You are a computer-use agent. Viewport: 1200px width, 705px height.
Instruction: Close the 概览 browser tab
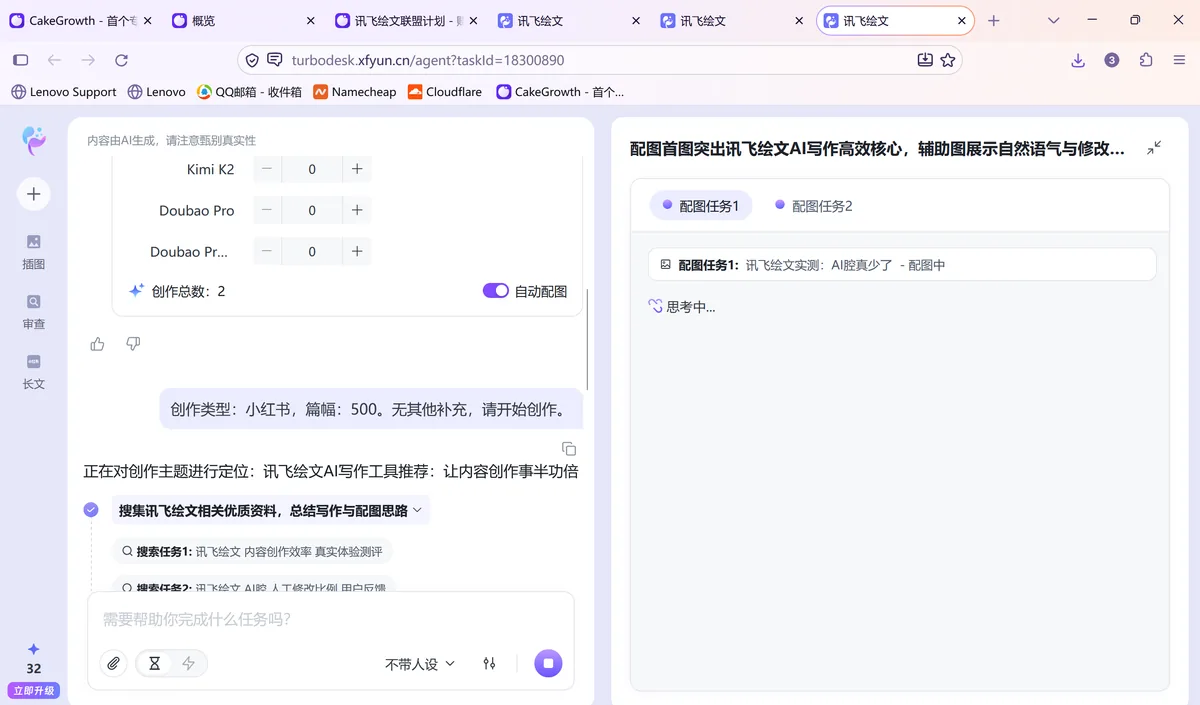(x=310, y=20)
